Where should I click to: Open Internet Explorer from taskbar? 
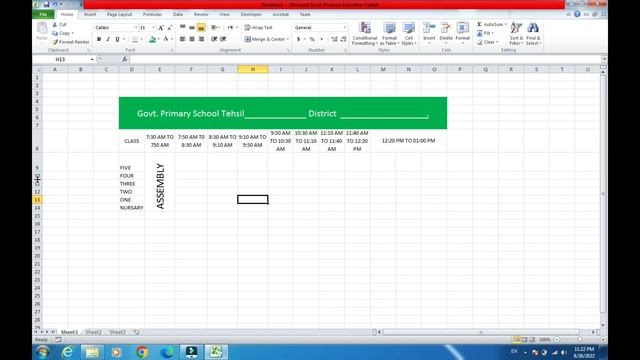point(67,352)
